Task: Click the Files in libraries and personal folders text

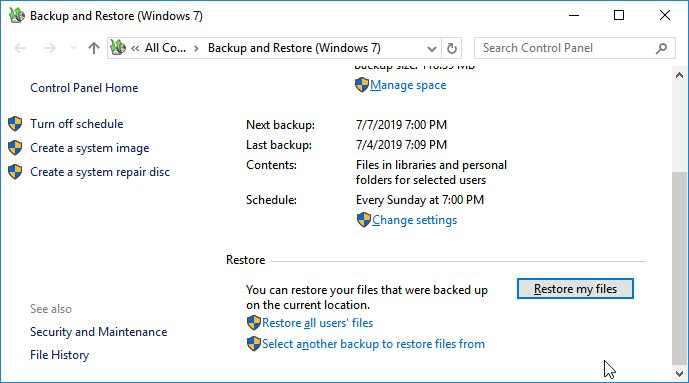Action: [431, 172]
